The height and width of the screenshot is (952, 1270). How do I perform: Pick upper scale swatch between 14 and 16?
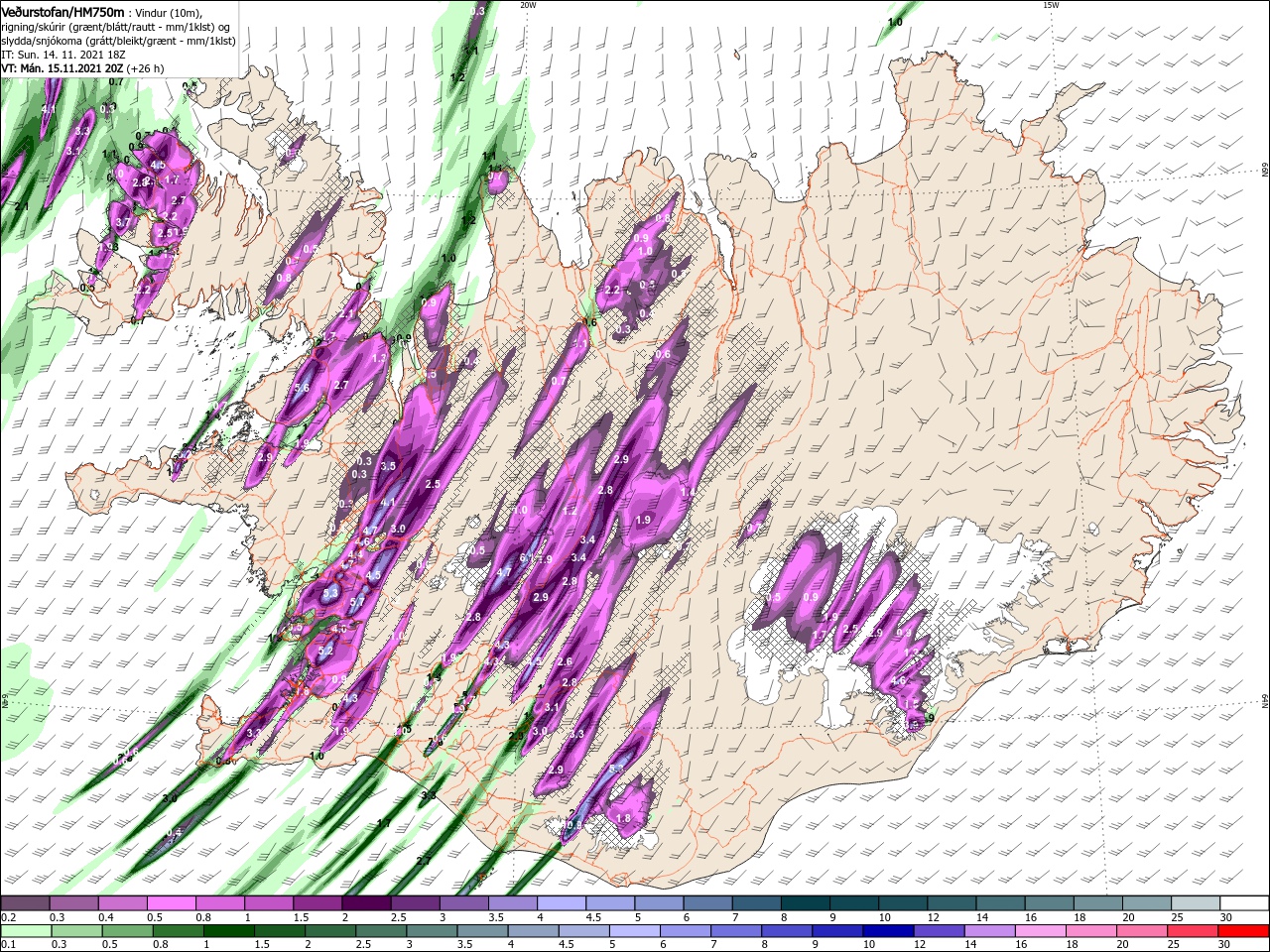(x=999, y=903)
